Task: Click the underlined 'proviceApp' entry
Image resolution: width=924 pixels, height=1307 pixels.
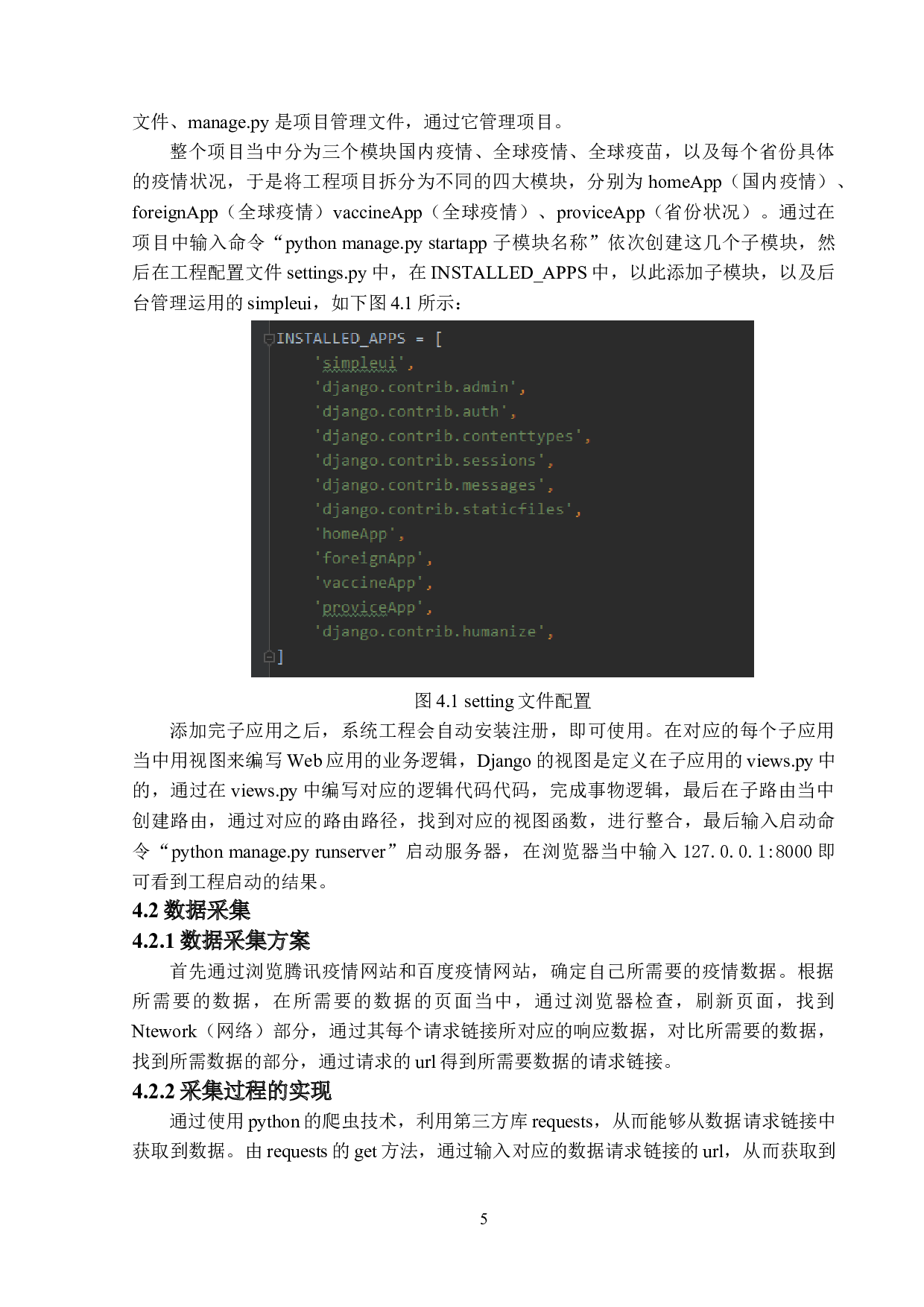Action: pyautogui.click(x=373, y=607)
